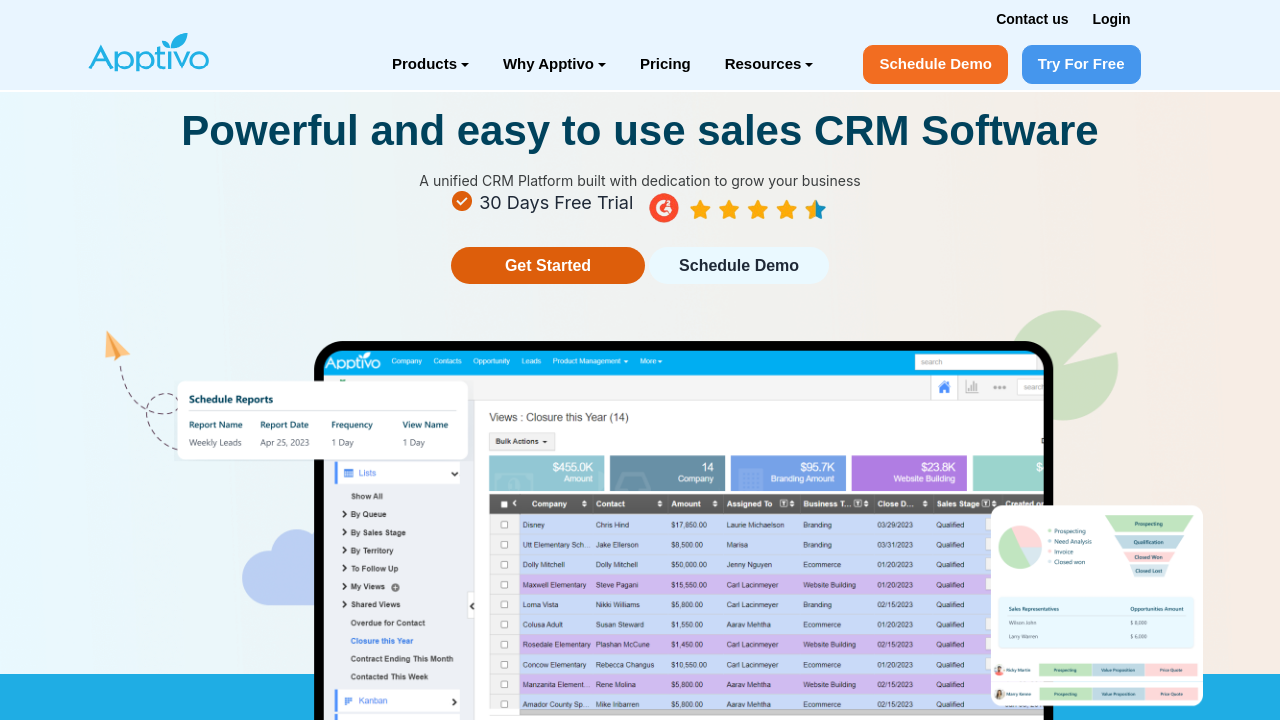1280x720 pixels.
Task: Collapse the sidebar with the left arrow handle
Action: (472, 605)
